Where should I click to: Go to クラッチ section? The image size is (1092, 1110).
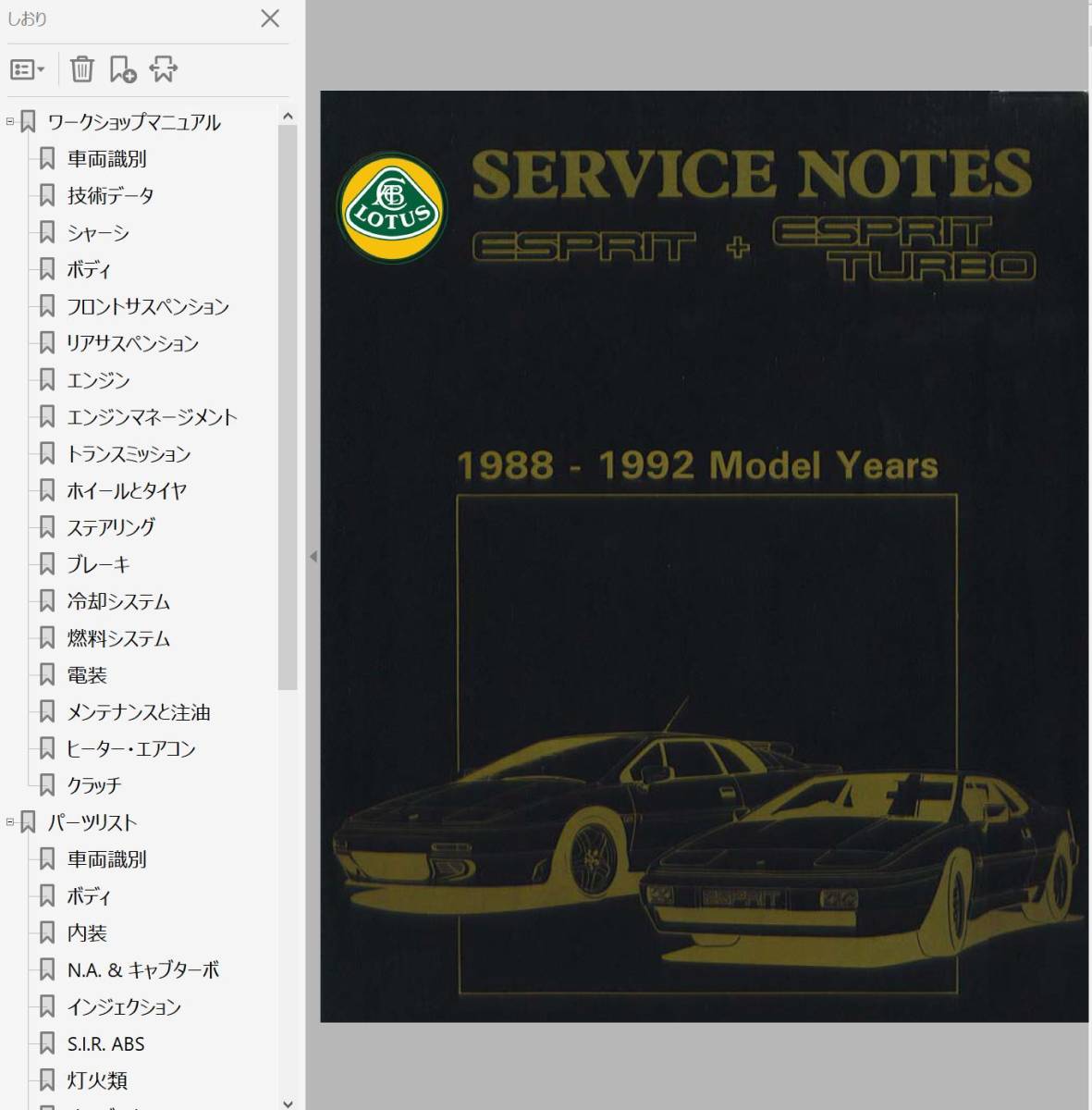tap(94, 786)
